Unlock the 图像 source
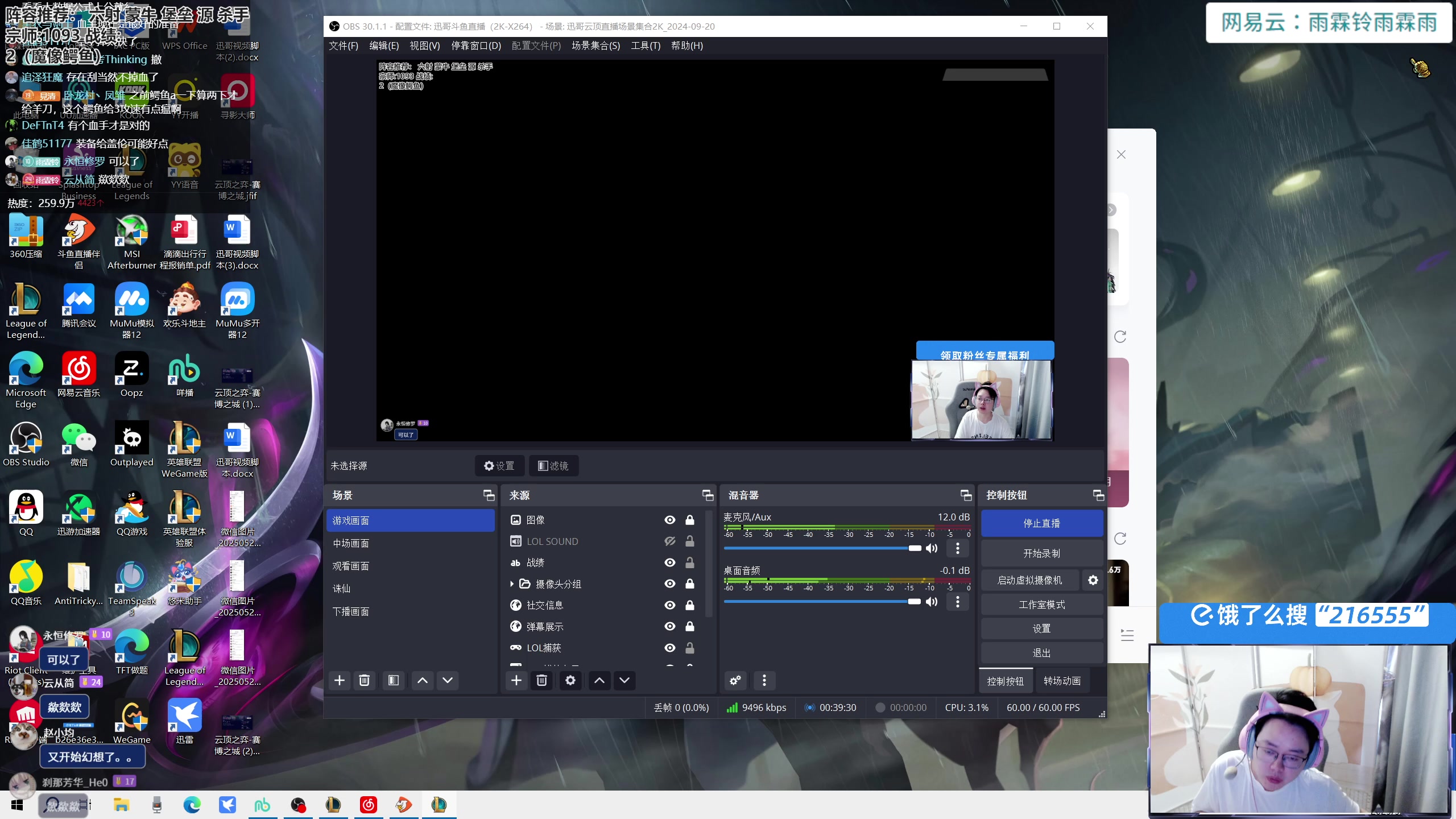1456x819 pixels. click(x=690, y=520)
